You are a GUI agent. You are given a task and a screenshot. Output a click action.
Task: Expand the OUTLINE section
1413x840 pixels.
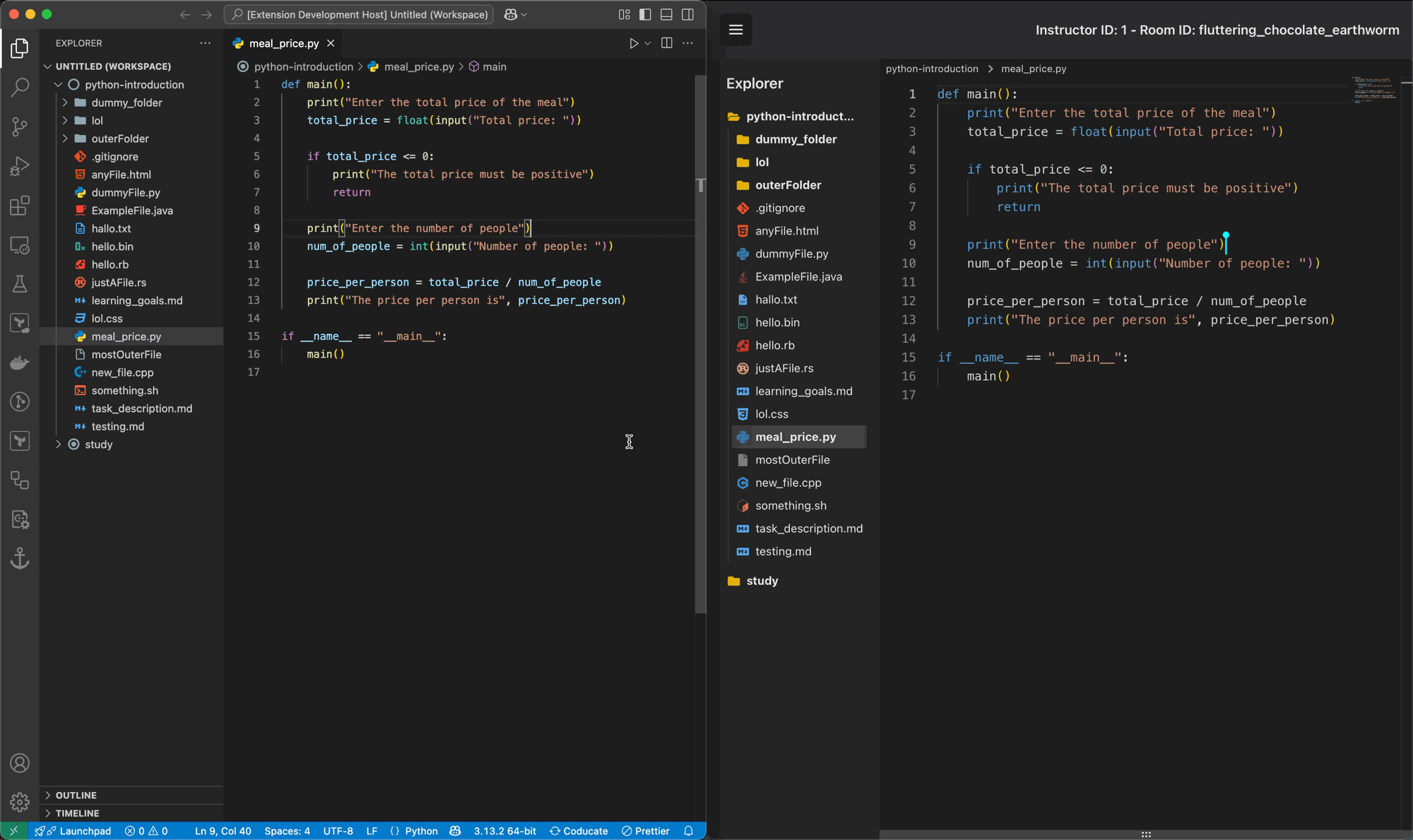pyautogui.click(x=76, y=795)
